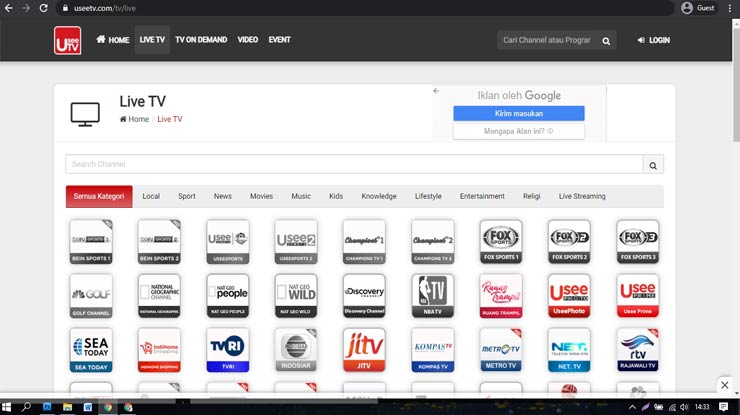740x415 pixels.
Task: Watch the TVRI channel
Action: [x=228, y=350]
